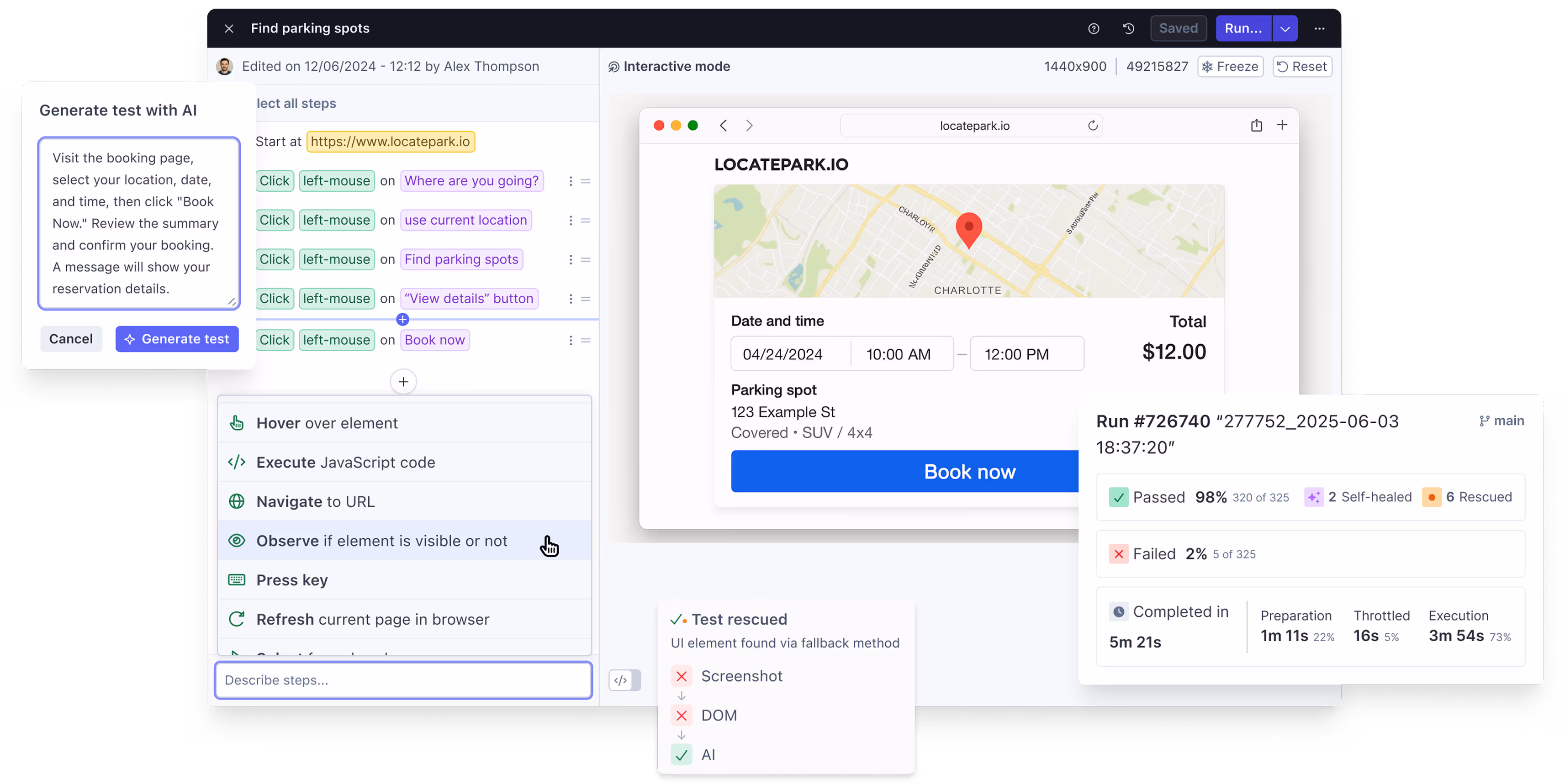The width and height of the screenshot is (1565, 784).
Task: Cancel the Generate test with AI dialog
Action: tap(71, 339)
